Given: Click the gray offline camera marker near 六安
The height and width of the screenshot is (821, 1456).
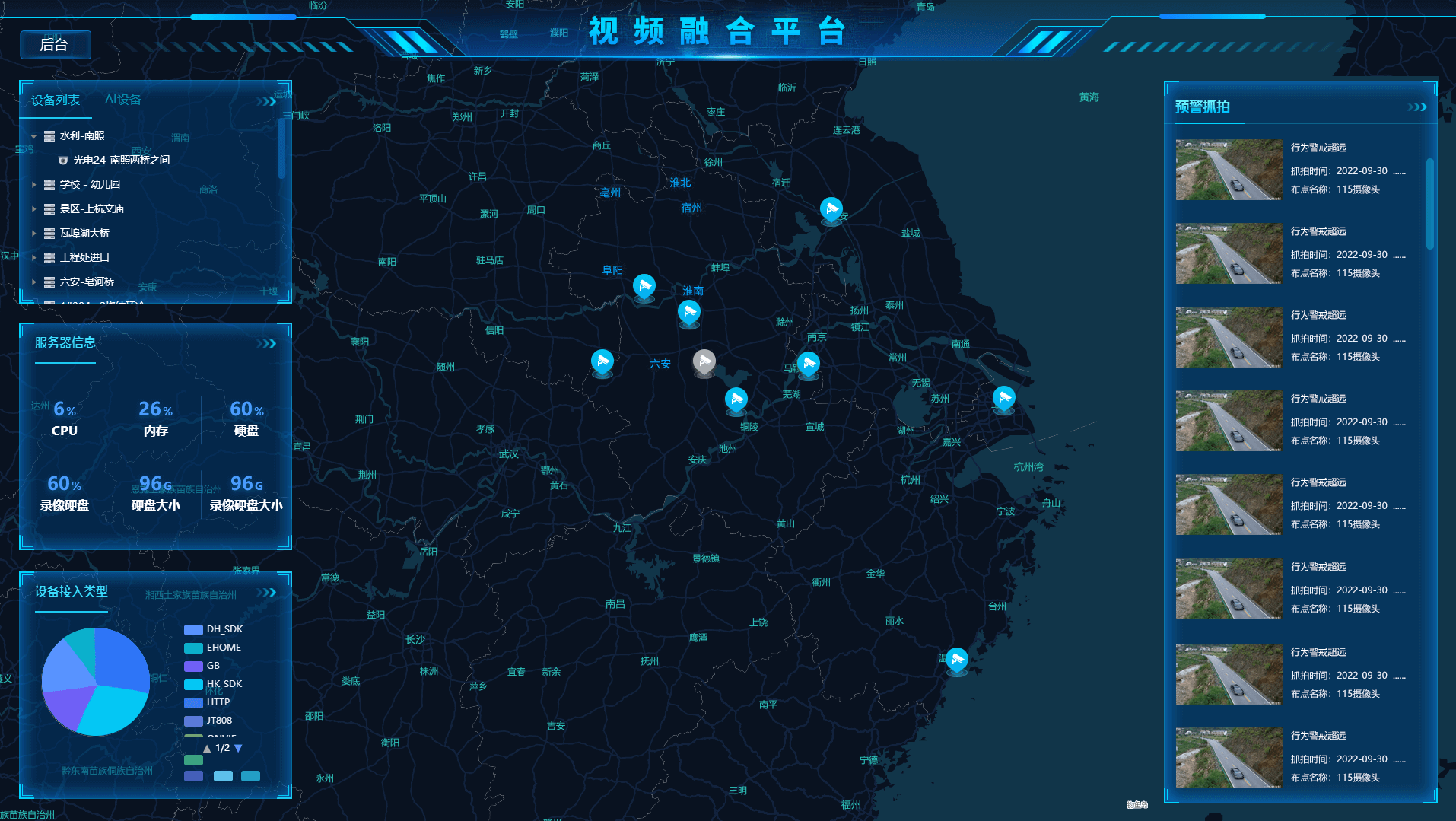Looking at the screenshot, I should click(704, 361).
